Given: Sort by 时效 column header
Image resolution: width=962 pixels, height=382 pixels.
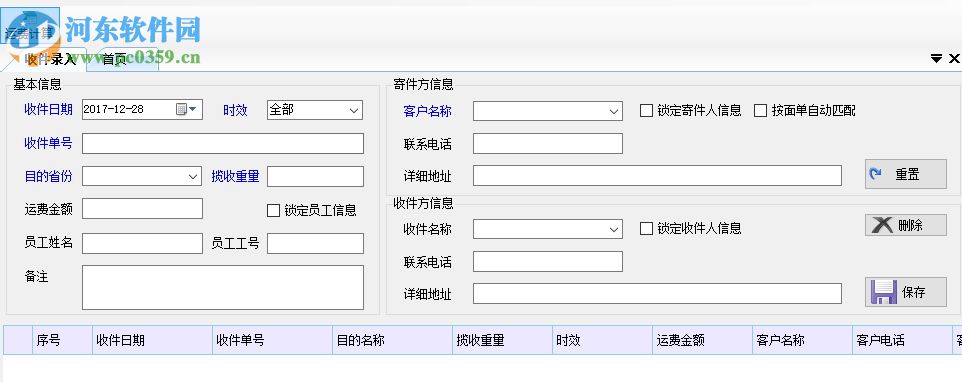Looking at the screenshot, I should [x=602, y=340].
